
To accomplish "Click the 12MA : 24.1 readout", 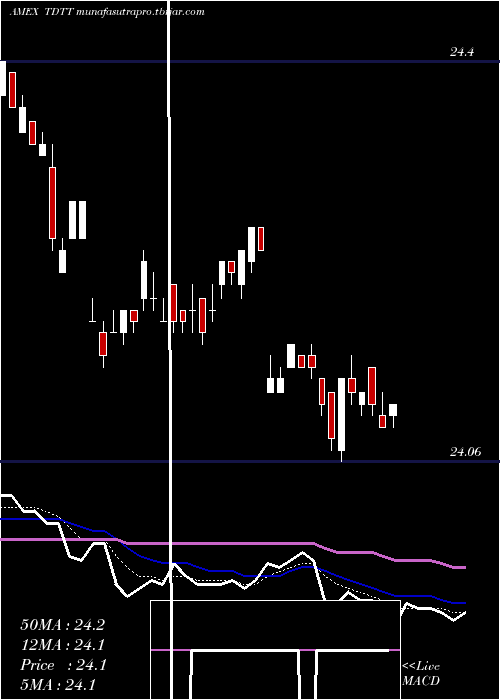I will pos(62,645).
